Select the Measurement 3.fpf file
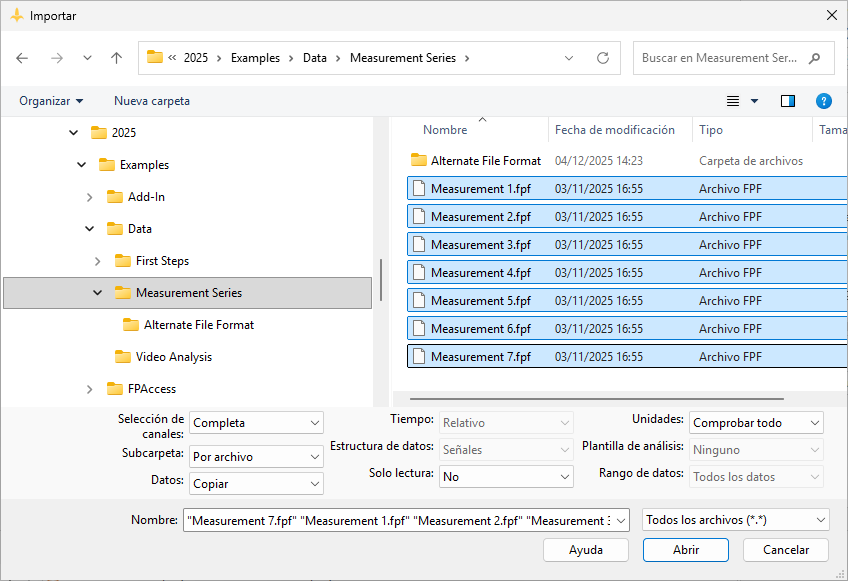Image resolution: width=848 pixels, height=581 pixels. click(480, 245)
